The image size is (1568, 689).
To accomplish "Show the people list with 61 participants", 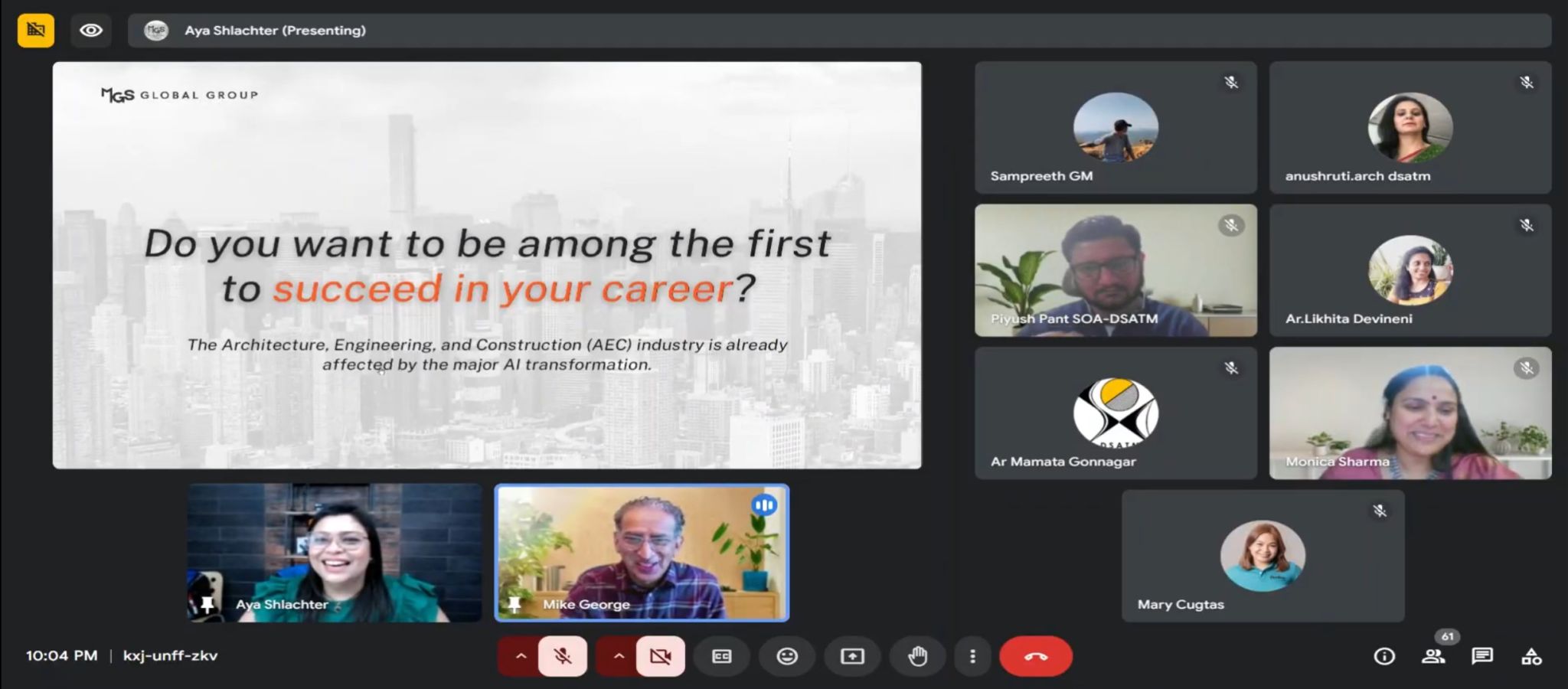I will (x=1433, y=656).
